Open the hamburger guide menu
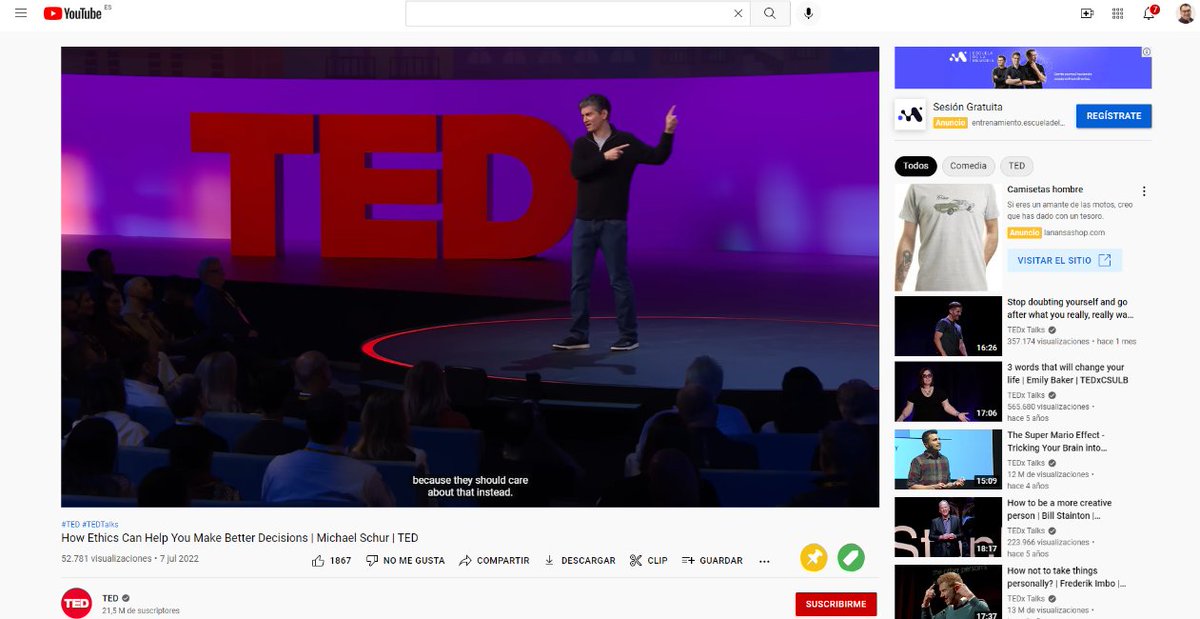The image size is (1200, 619). coord(20,13)
